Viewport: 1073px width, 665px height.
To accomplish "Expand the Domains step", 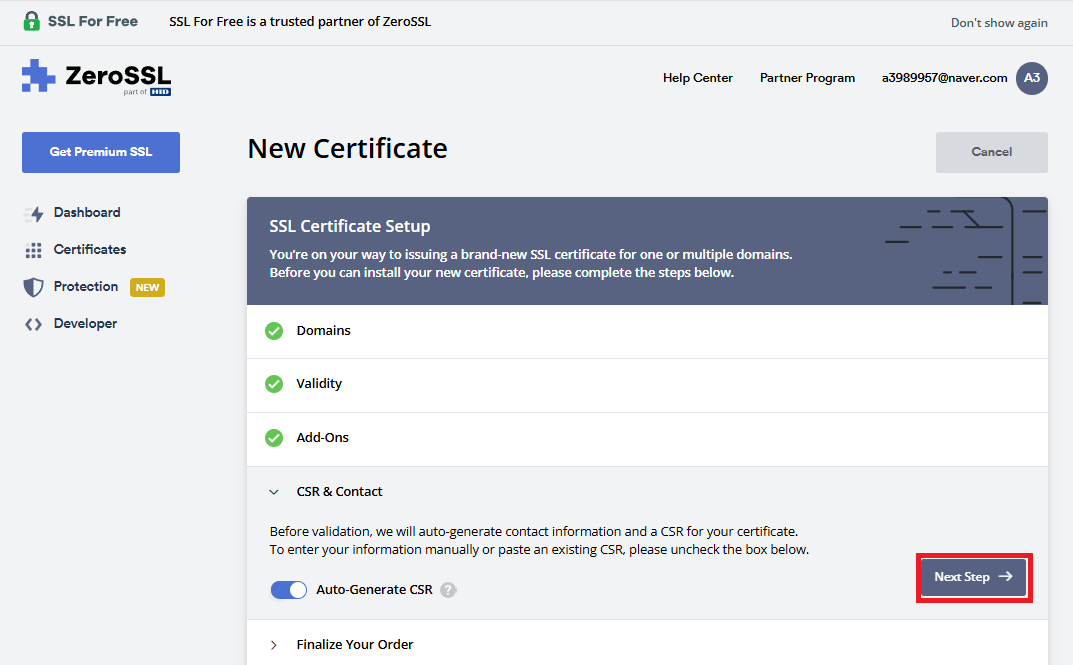I will coord(647,331).
